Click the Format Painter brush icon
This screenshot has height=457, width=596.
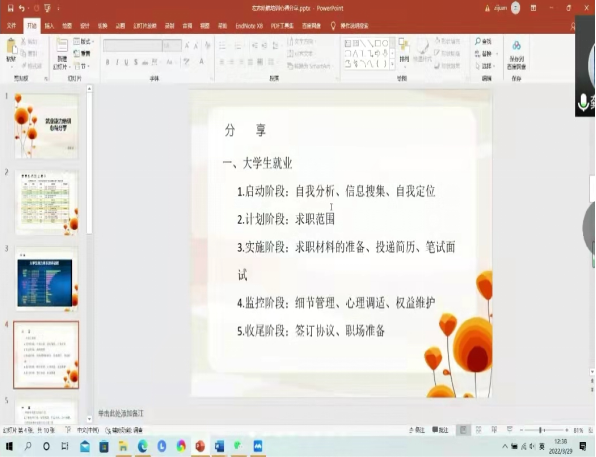point(24,65)
